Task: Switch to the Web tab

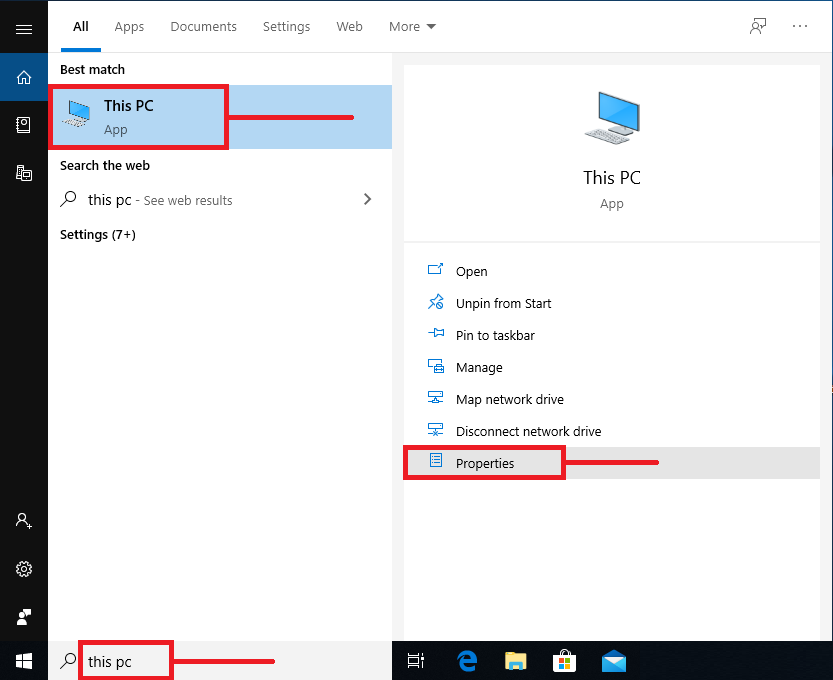Action: [349, 27]
